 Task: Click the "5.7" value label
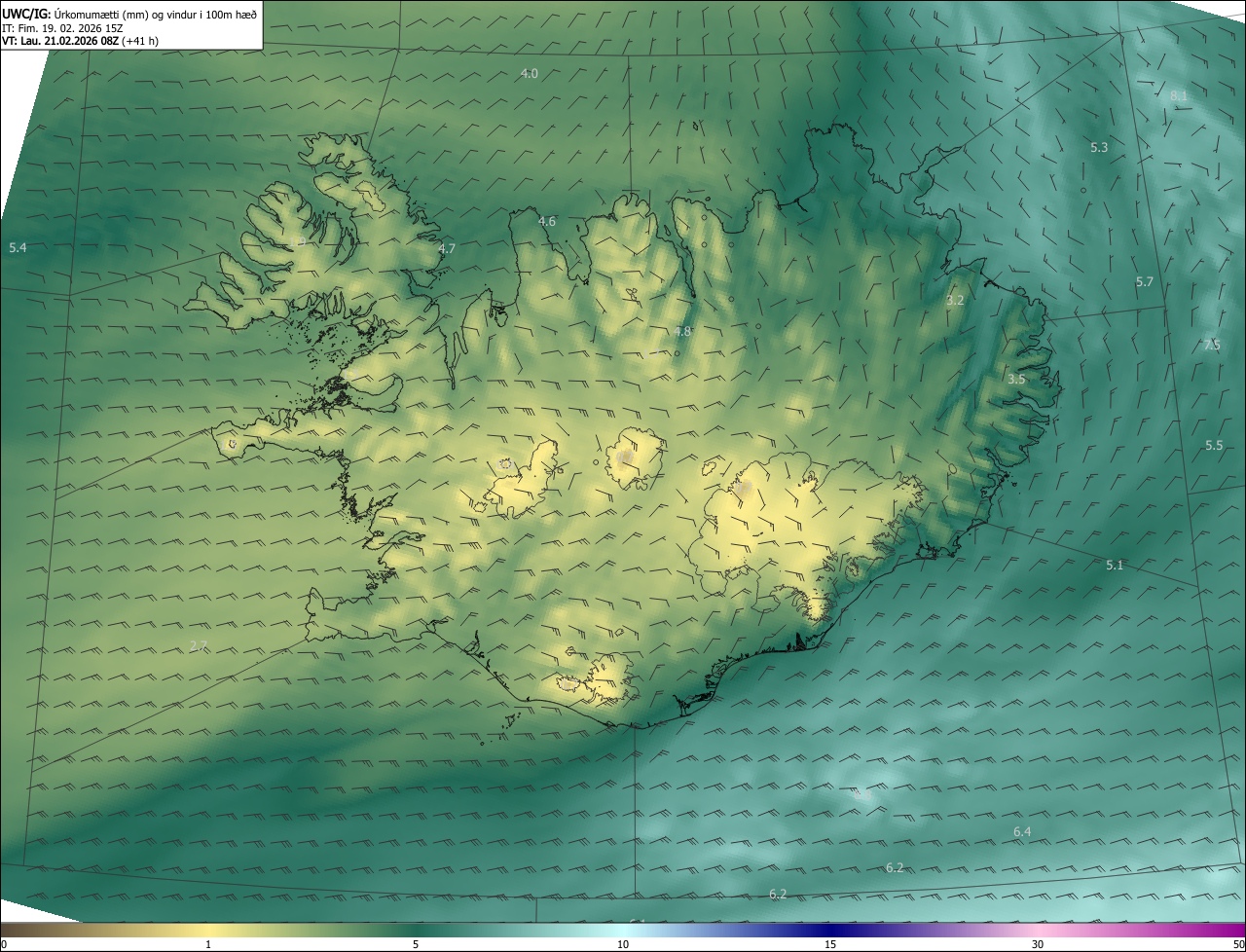[1144, 282]
